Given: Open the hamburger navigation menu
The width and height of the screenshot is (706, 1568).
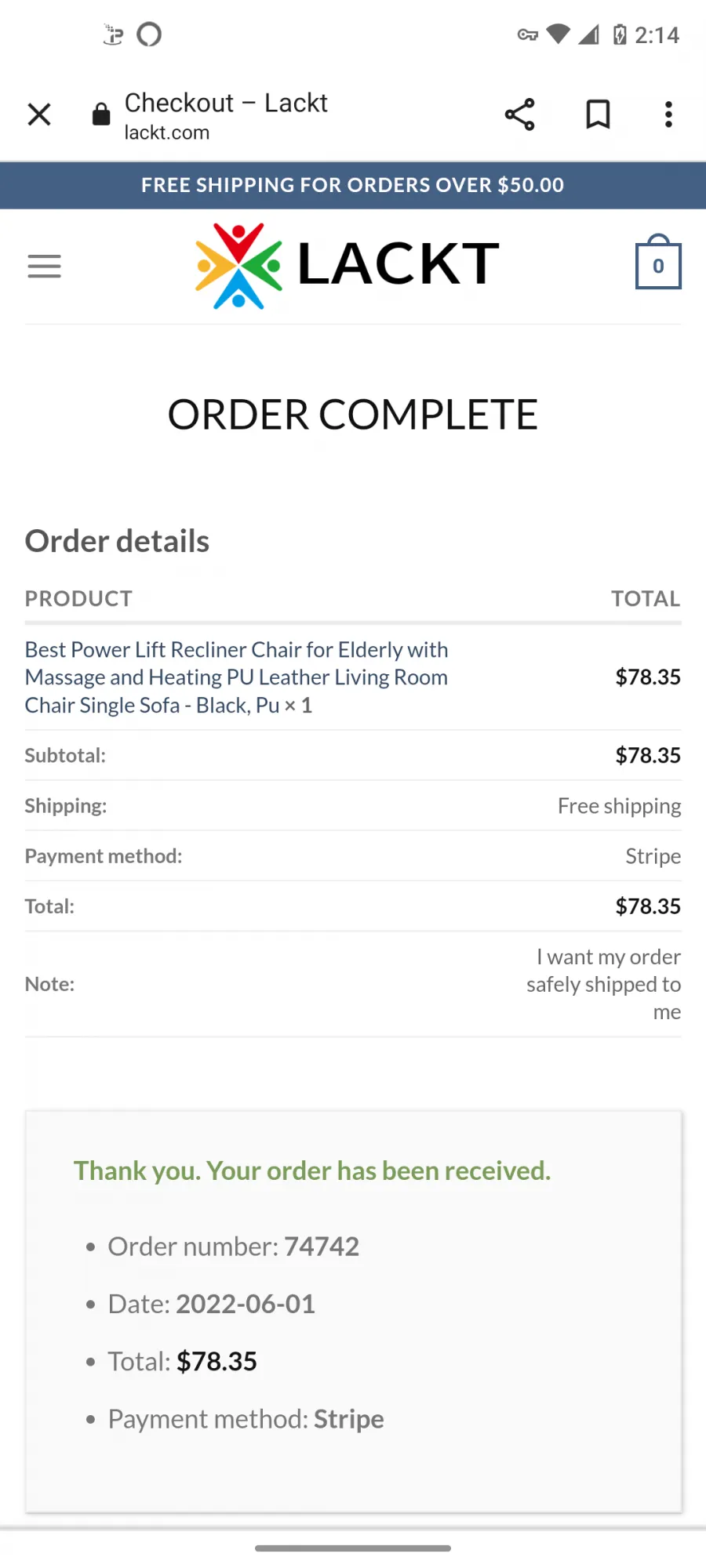Looking at the screenshot, I should (x=44, y=267).
